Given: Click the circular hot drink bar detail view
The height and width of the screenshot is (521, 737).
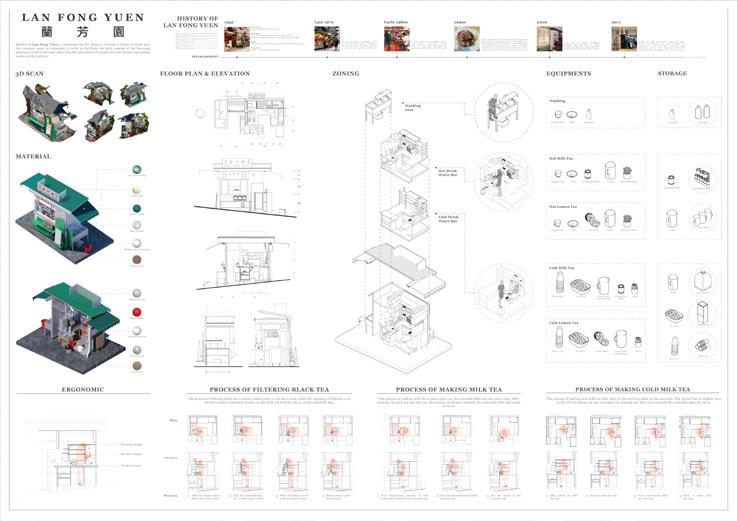Looking at the screenshot, I should [503, 181].
